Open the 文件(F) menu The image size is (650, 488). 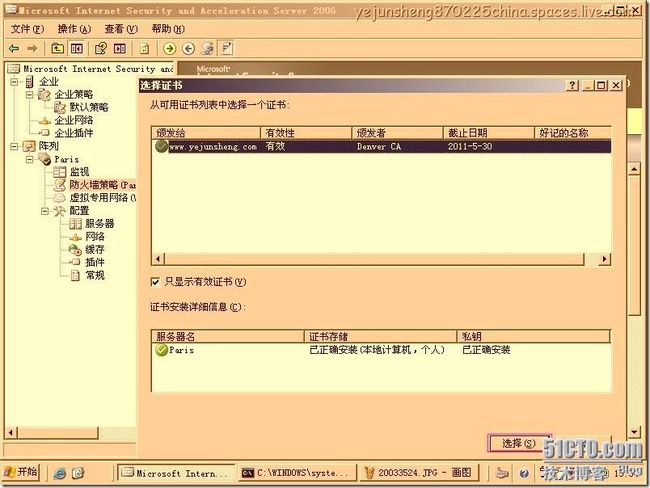[x=27, y=29]
